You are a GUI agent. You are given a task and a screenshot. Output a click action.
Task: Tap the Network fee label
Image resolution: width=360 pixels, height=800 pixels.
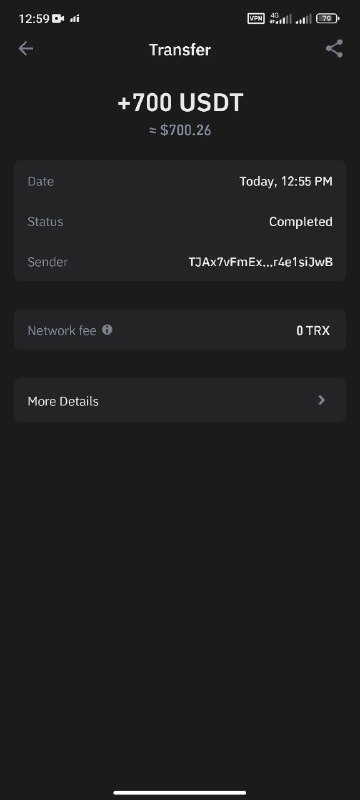[x=62, y=331]
